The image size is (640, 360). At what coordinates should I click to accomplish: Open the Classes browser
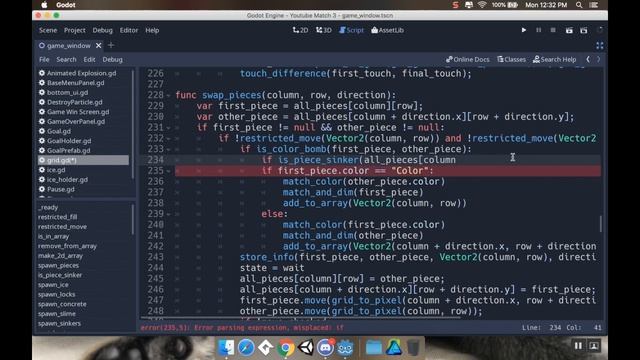pos(511,60)
